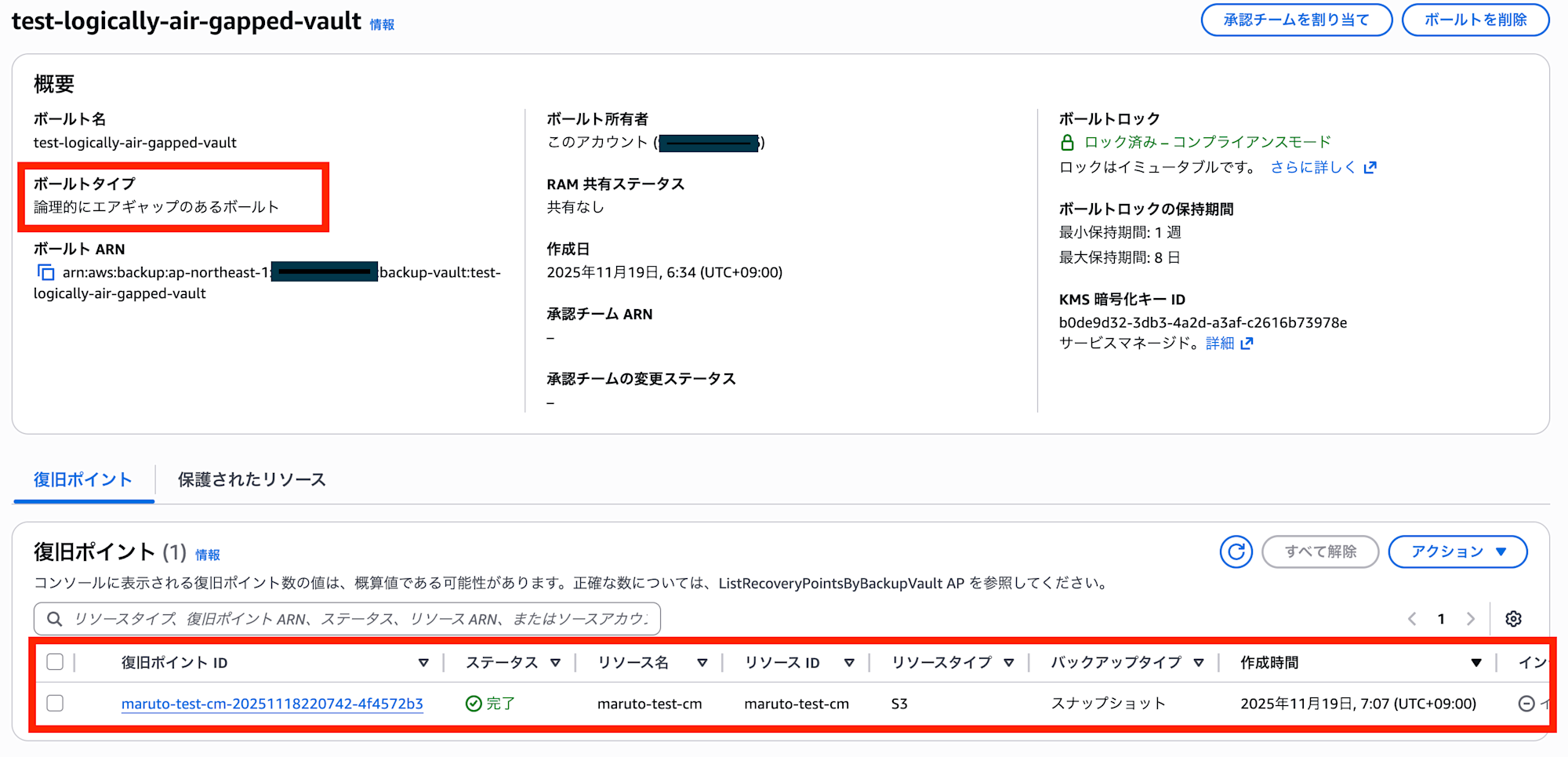1568x757 pixels.
Task: Sort by ステータス column arrow
Action: coord(555,663)
